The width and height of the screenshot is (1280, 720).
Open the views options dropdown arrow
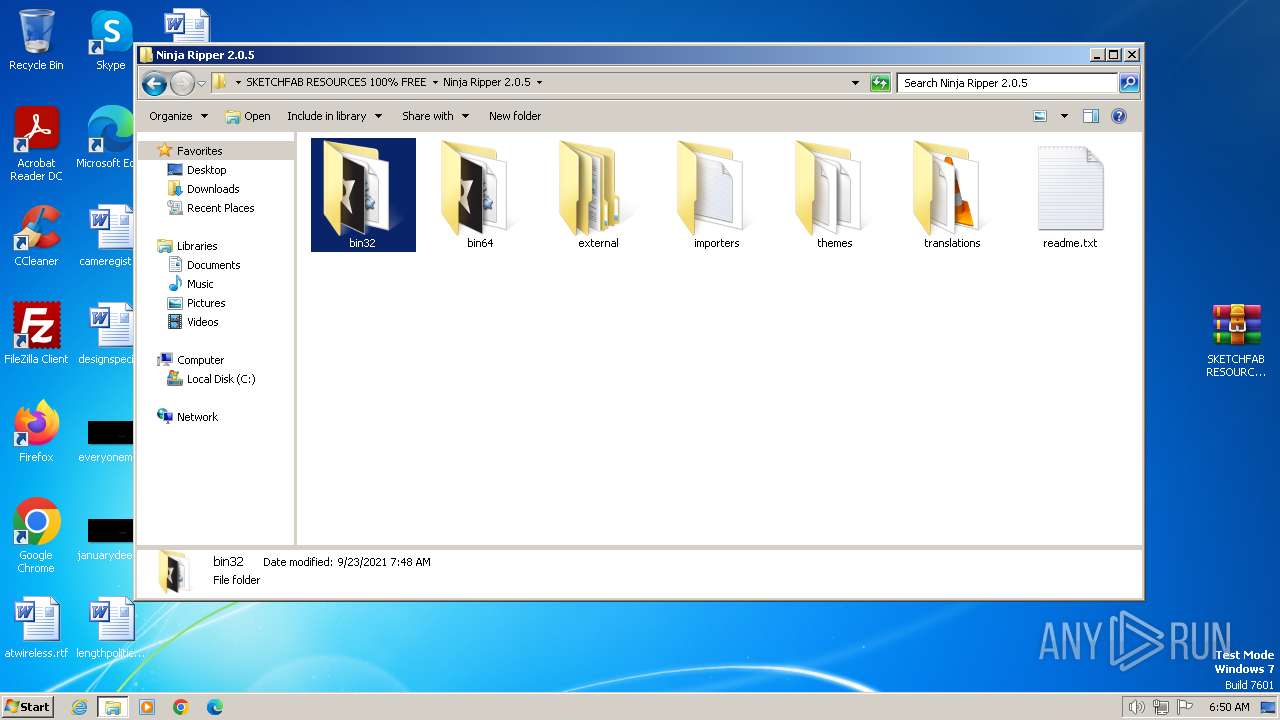tap(1064, 116)
